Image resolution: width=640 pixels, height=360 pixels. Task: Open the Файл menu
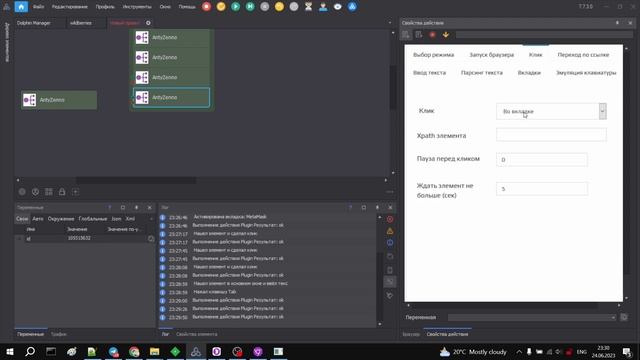click(38, 7)
